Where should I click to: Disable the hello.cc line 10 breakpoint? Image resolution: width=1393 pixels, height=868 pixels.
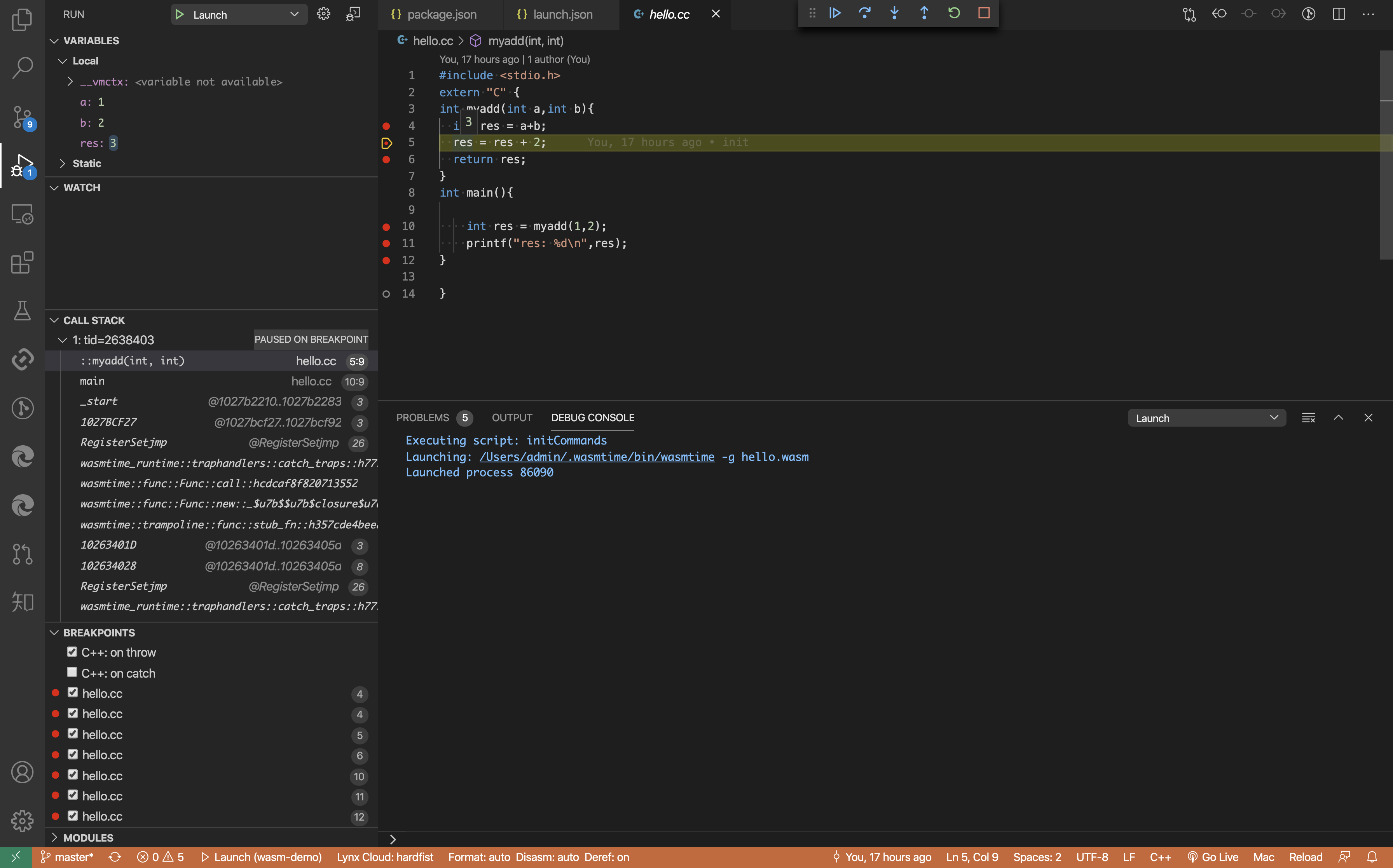coord(73,775)
